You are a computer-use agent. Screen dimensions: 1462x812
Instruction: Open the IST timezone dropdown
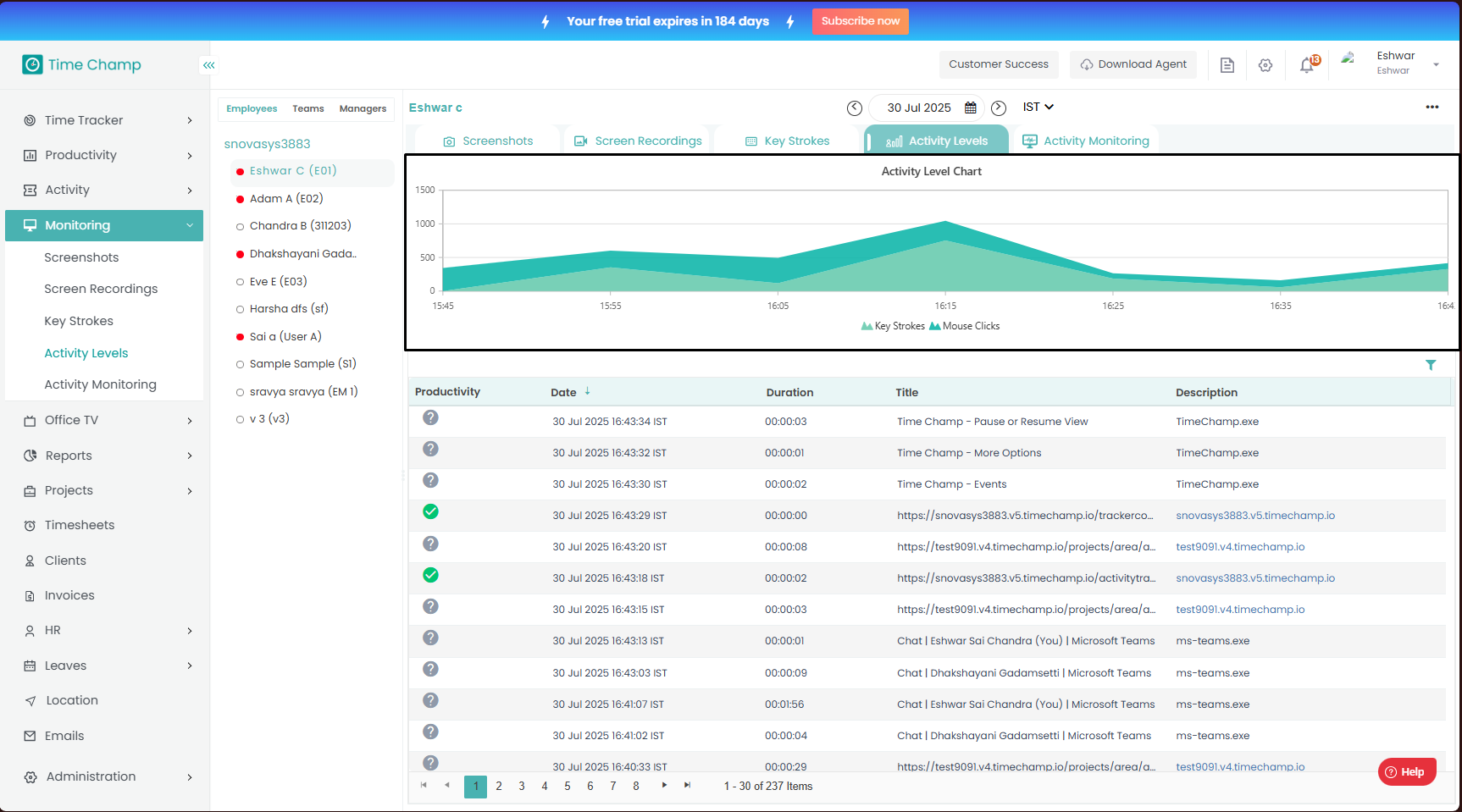[1038, 107]
